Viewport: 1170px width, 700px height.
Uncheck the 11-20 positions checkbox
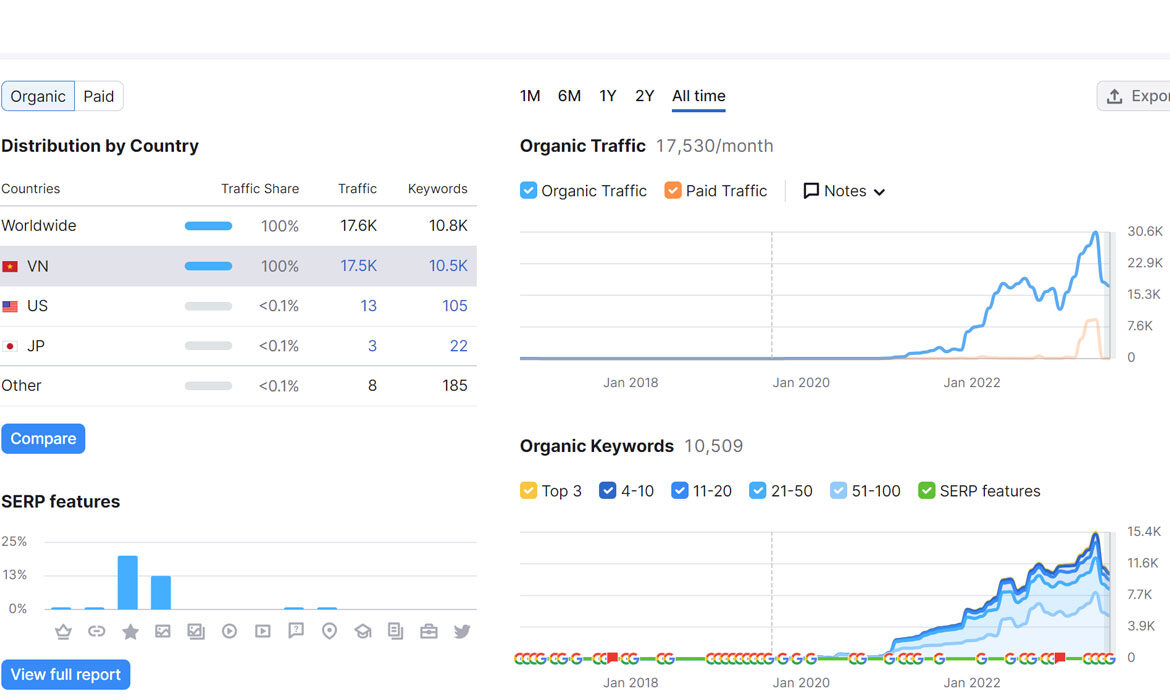(x=679, y=490)
